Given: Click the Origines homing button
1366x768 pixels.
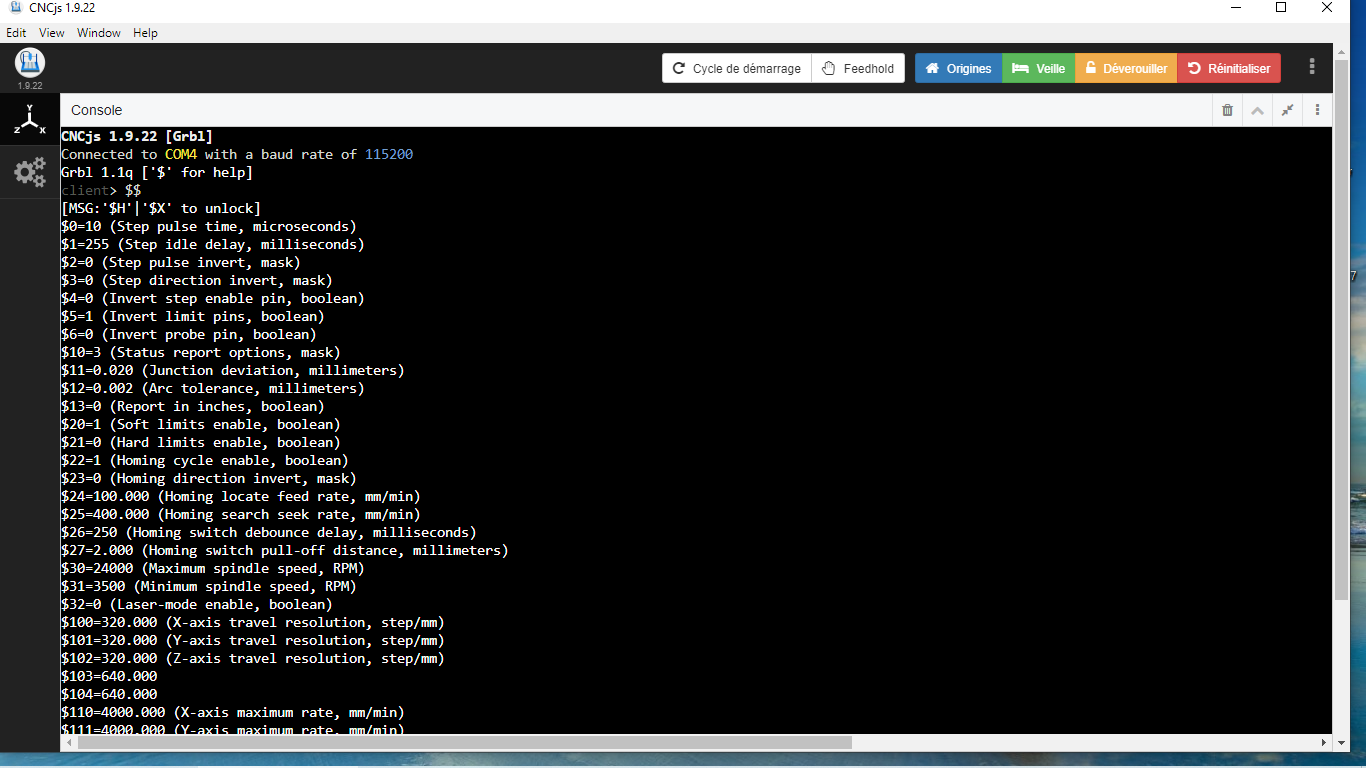Looking at the screenshot, I should 958,68.
